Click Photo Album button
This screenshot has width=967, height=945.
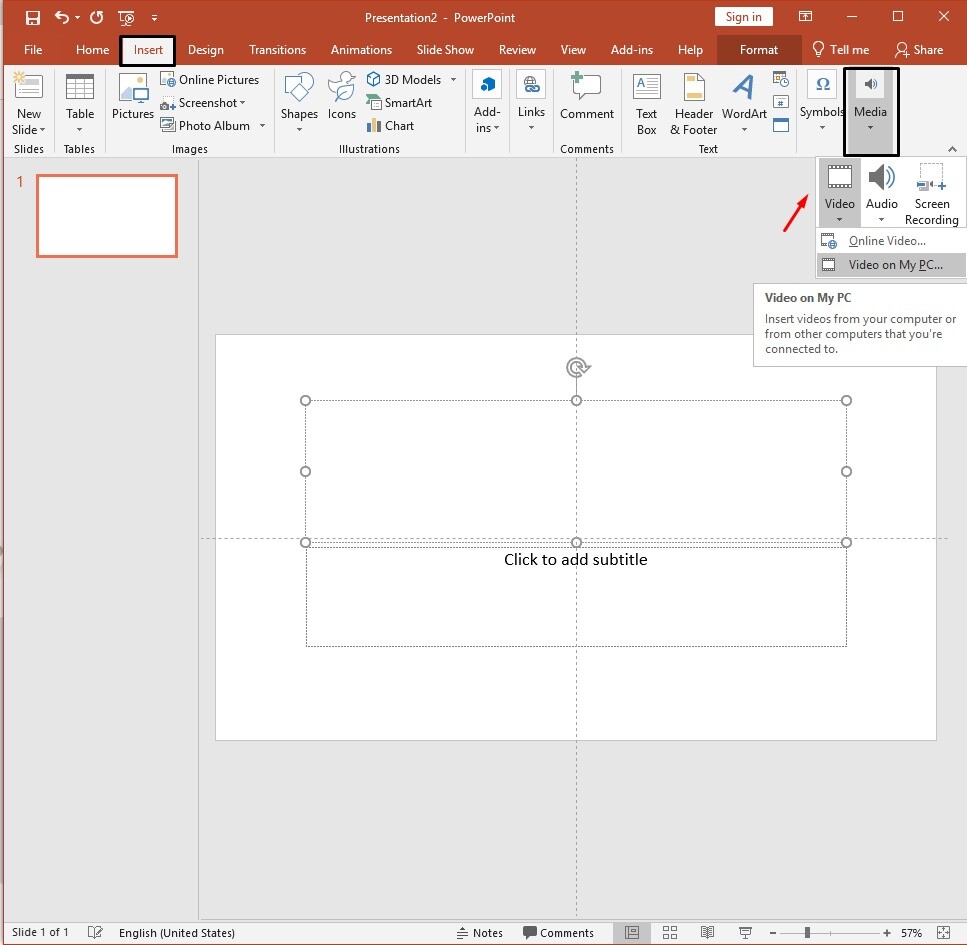pyautogui.click(x=205, y=126)
